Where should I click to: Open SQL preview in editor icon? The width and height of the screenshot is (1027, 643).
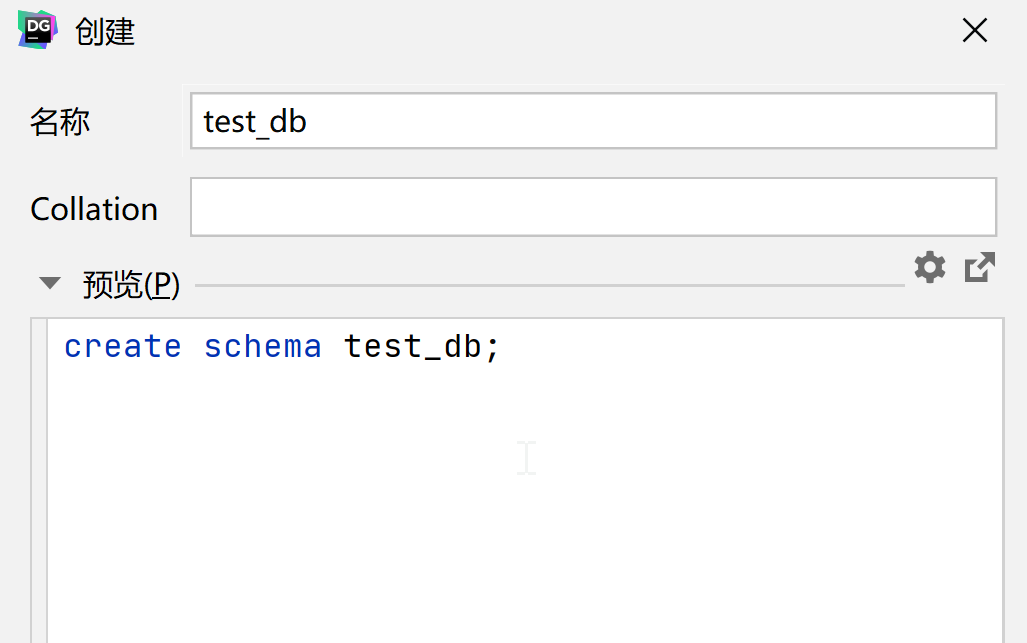(x=980, y=267)
